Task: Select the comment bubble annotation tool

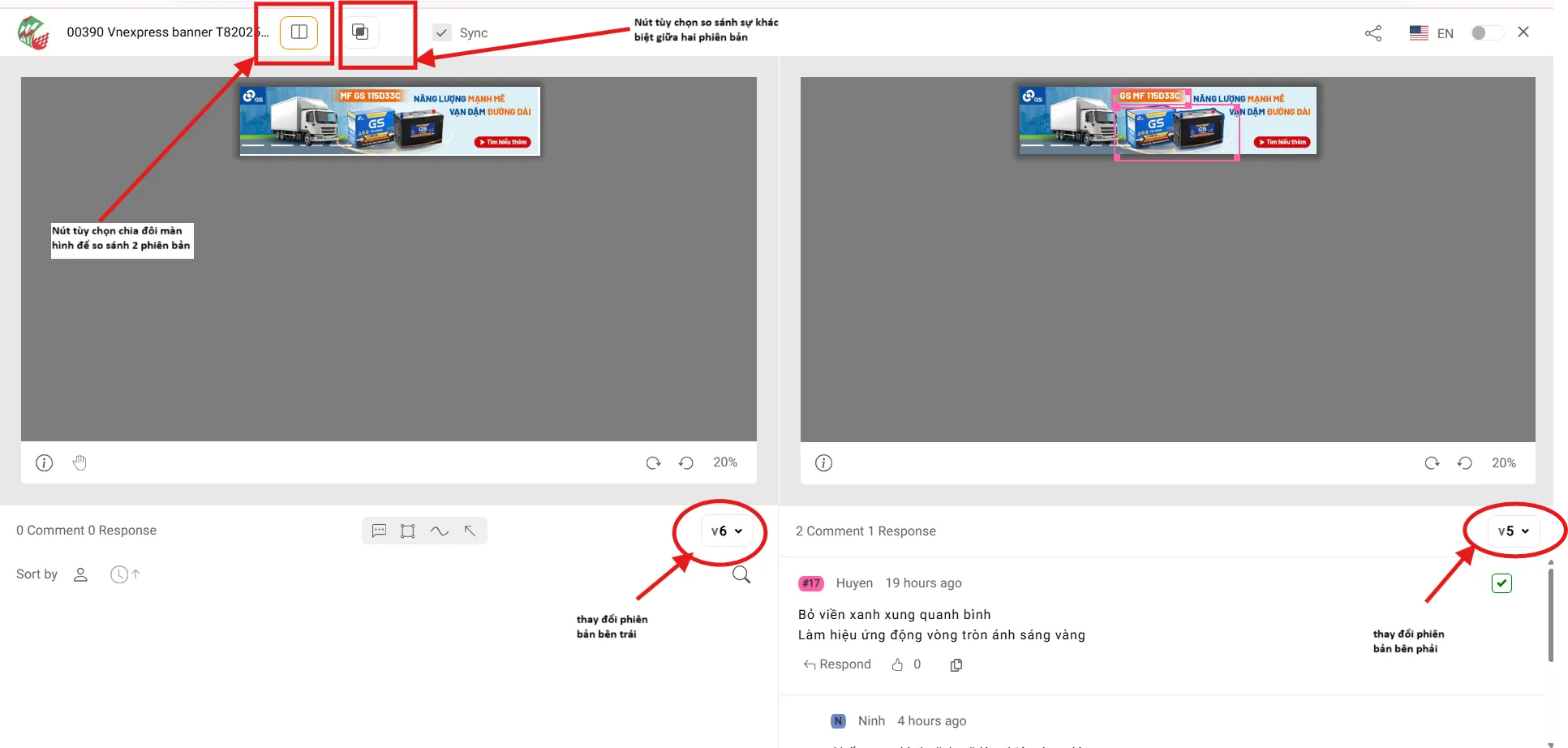Action: coord(379,531)
